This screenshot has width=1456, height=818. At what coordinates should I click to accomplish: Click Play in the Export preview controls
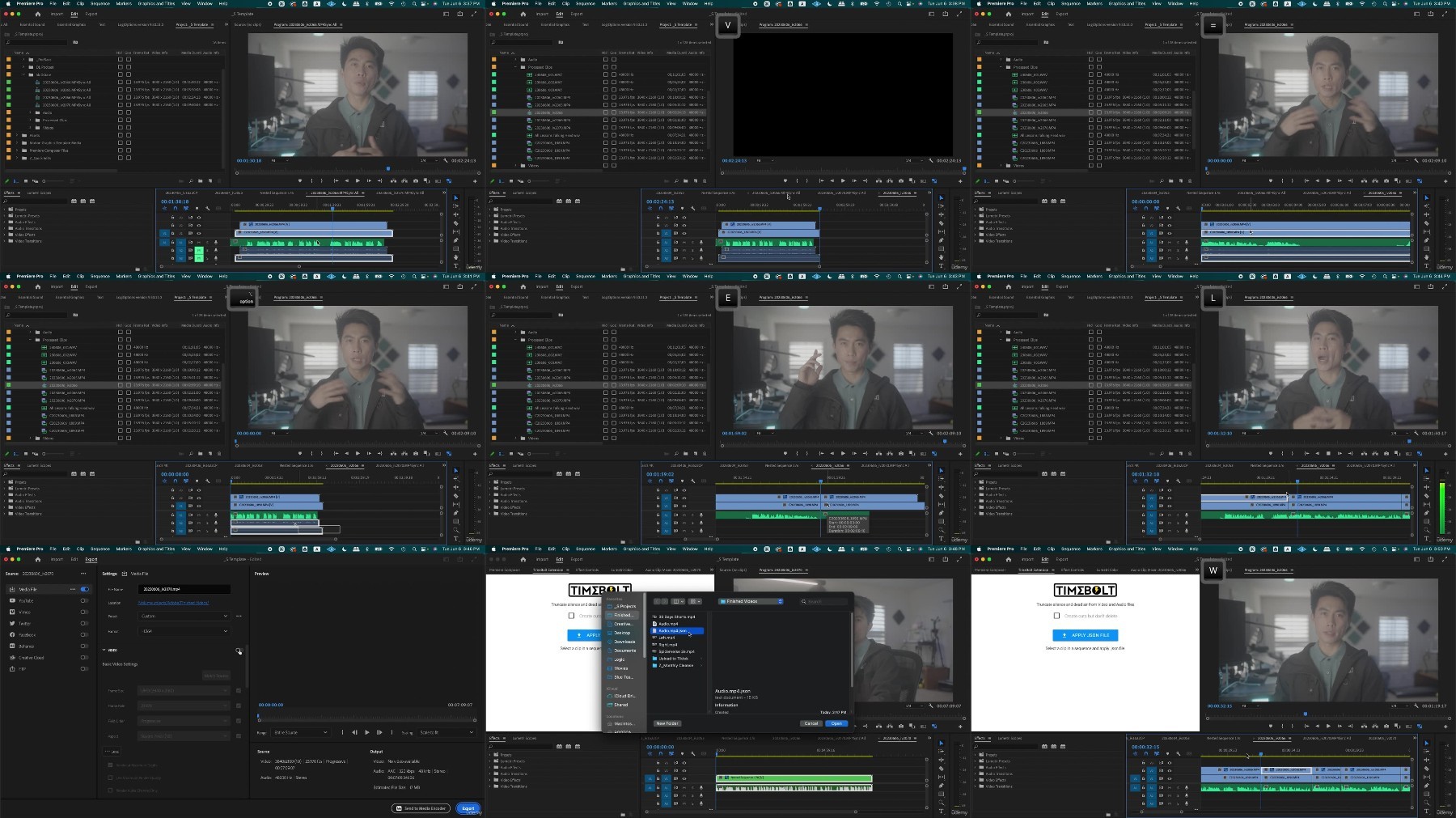(x=366, y=732)
